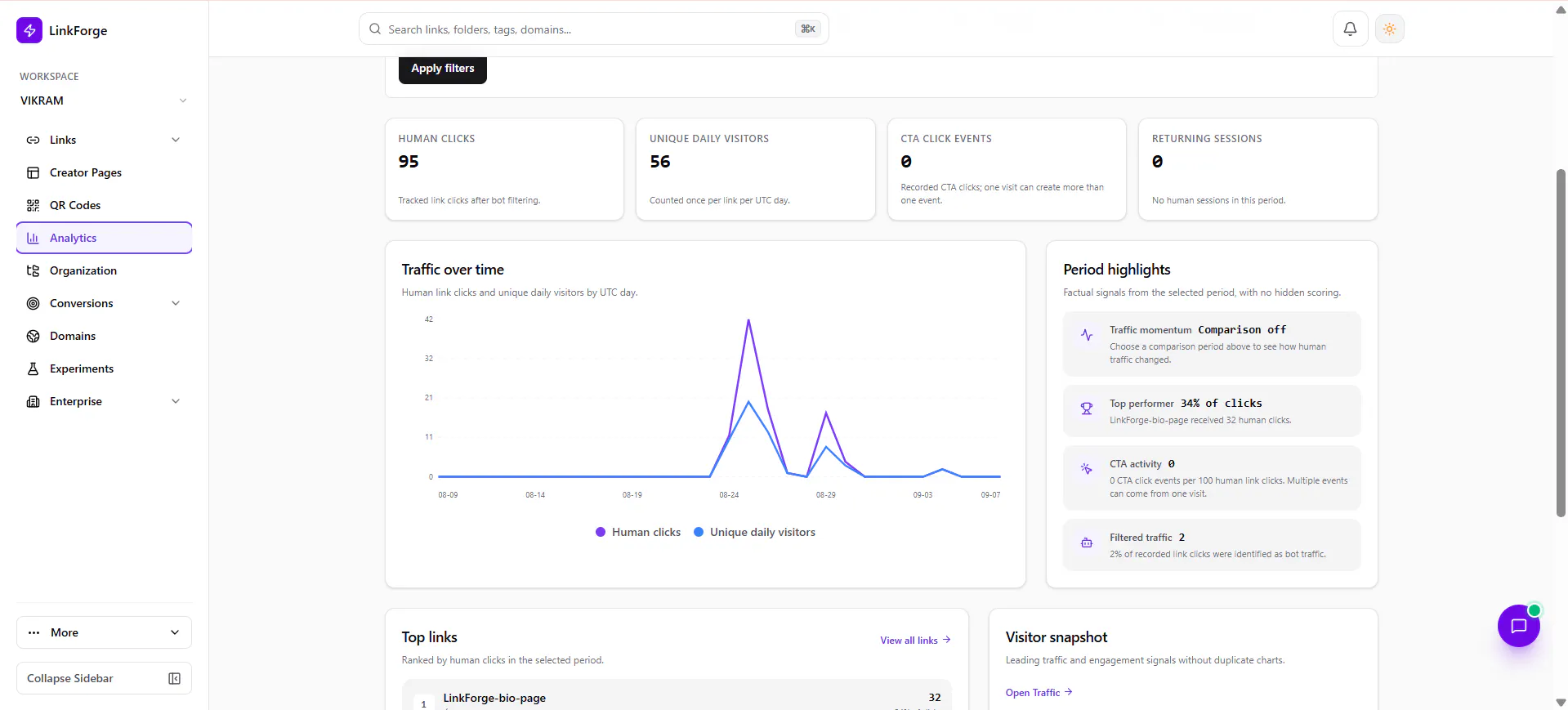Screen dimensions: 1568x710
Task: Click the Analytics bar chart icon
Action: [33, 238]
